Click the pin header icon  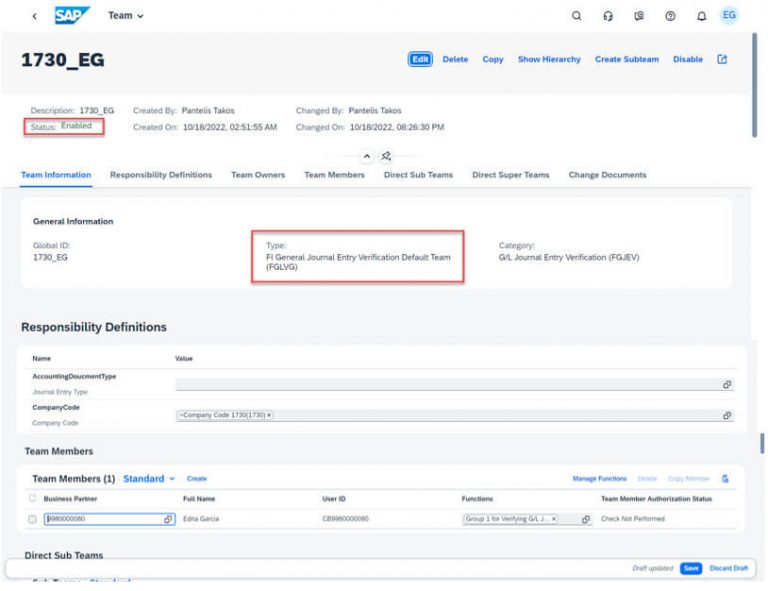386,157
